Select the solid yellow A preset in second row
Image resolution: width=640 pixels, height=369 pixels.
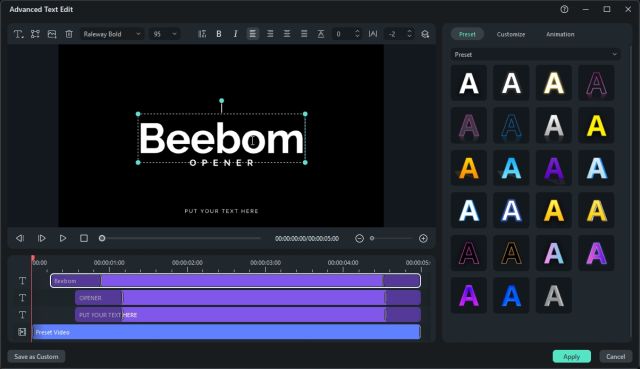point(596,125)
